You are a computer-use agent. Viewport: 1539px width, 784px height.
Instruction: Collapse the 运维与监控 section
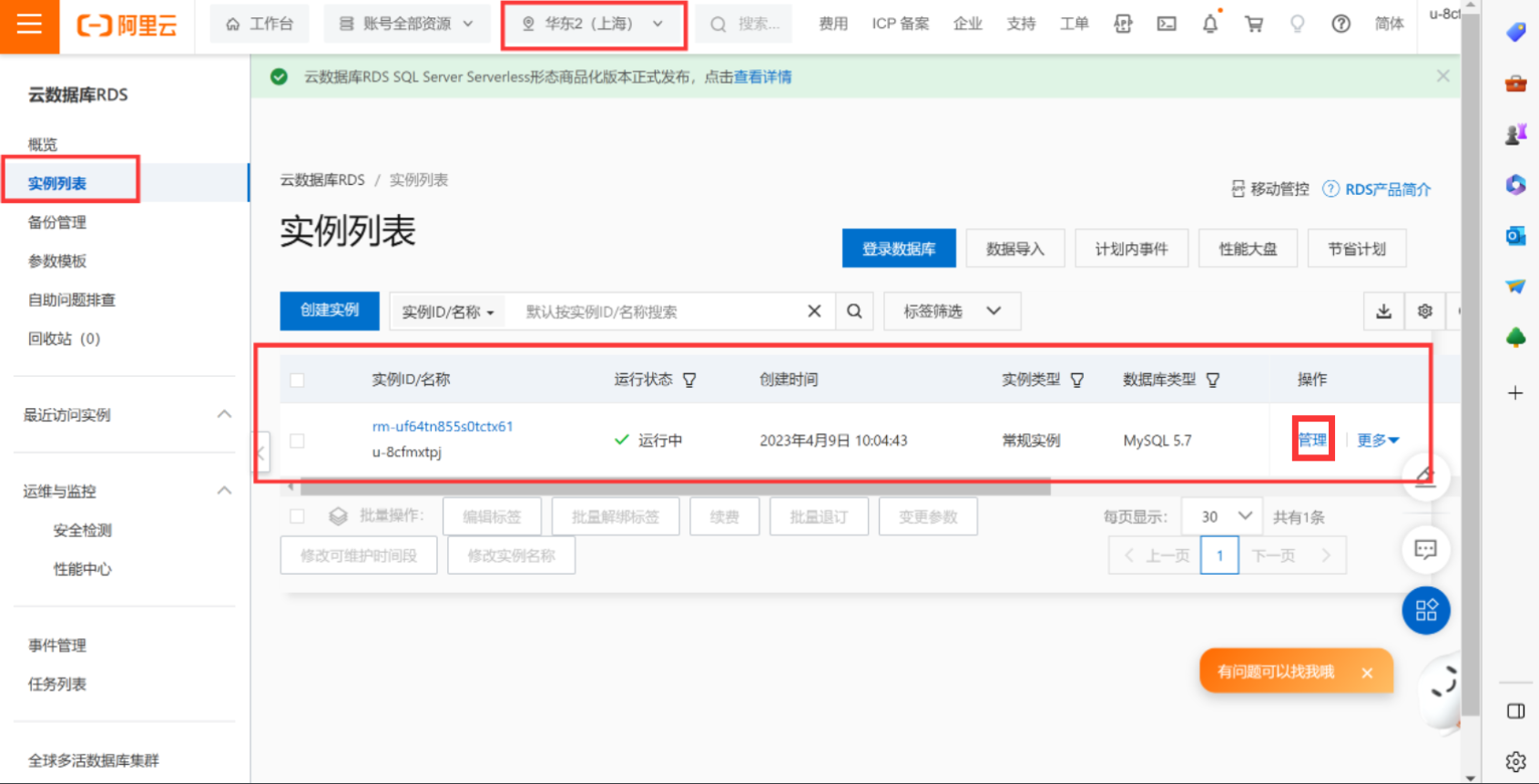pos(224,491)
